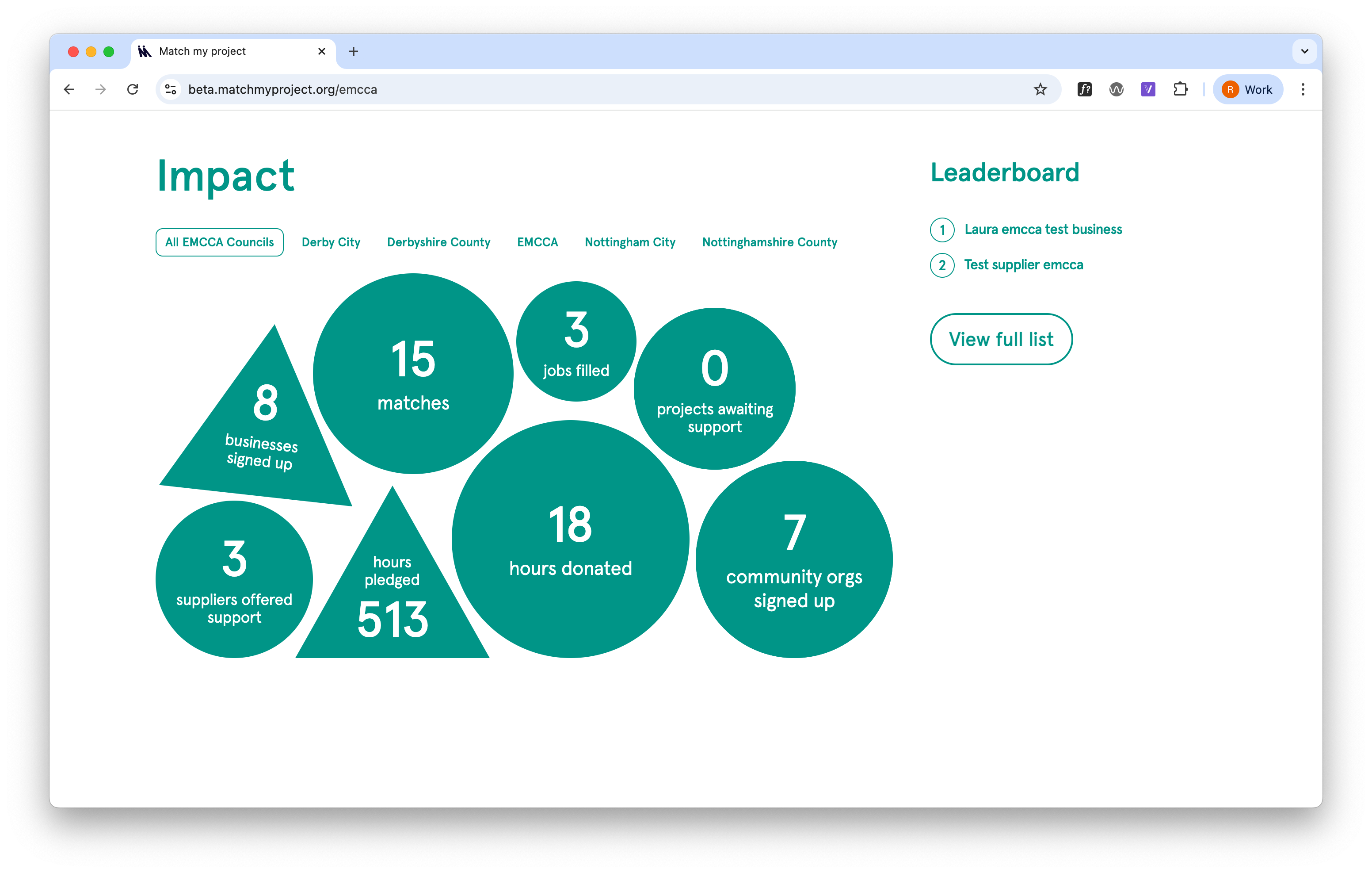
Task: Select the All EMCCA Councils filter
Action: click(219, 242)
